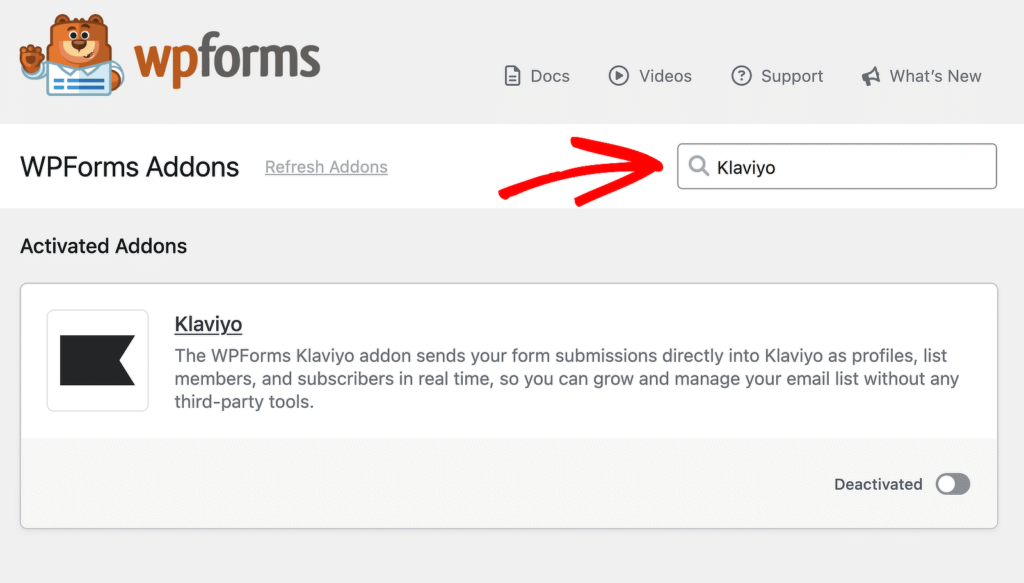Viewport: 1024px width, 583px height.
Task: Click the Refresh Addons link
Action: click(326, 167)
